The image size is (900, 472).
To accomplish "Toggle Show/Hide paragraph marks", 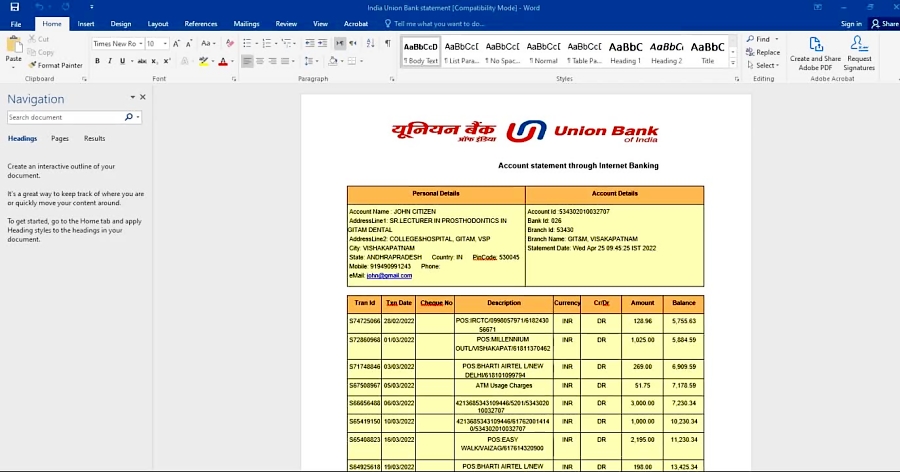I will 388,44.
